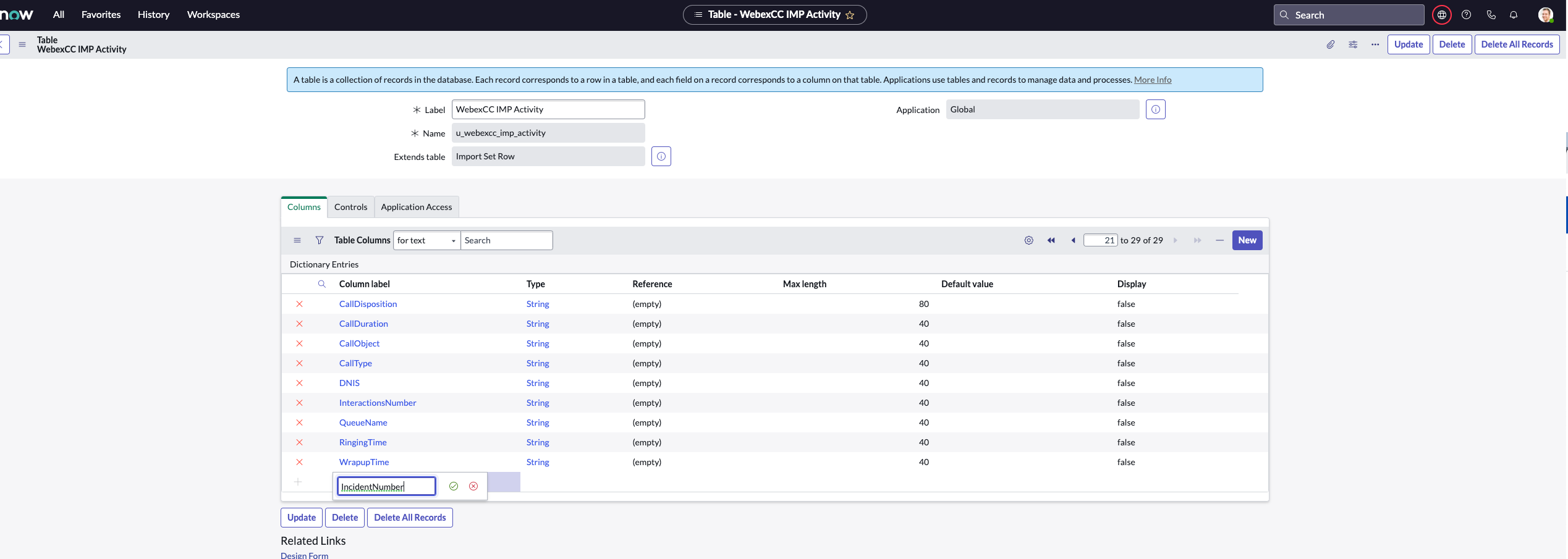
Task: Open the 'for text' search field dropdown
Action: 427,240
